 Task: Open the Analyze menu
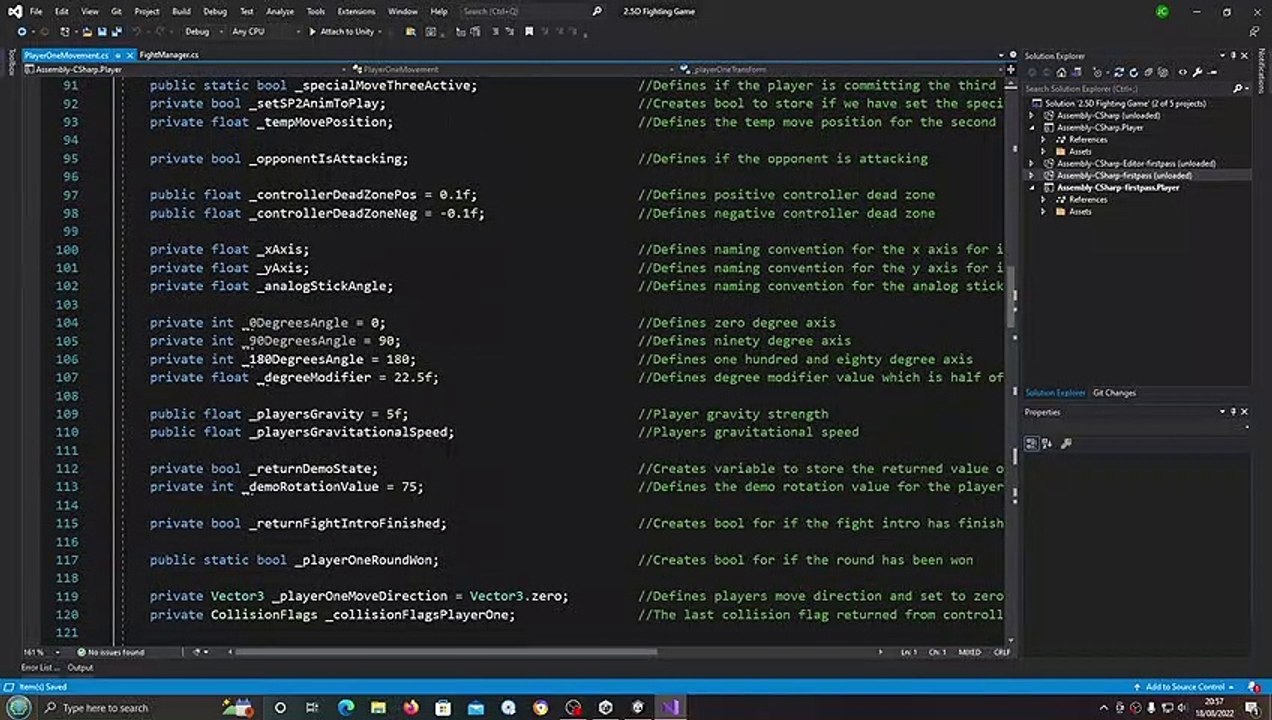(x=281, y=11)
